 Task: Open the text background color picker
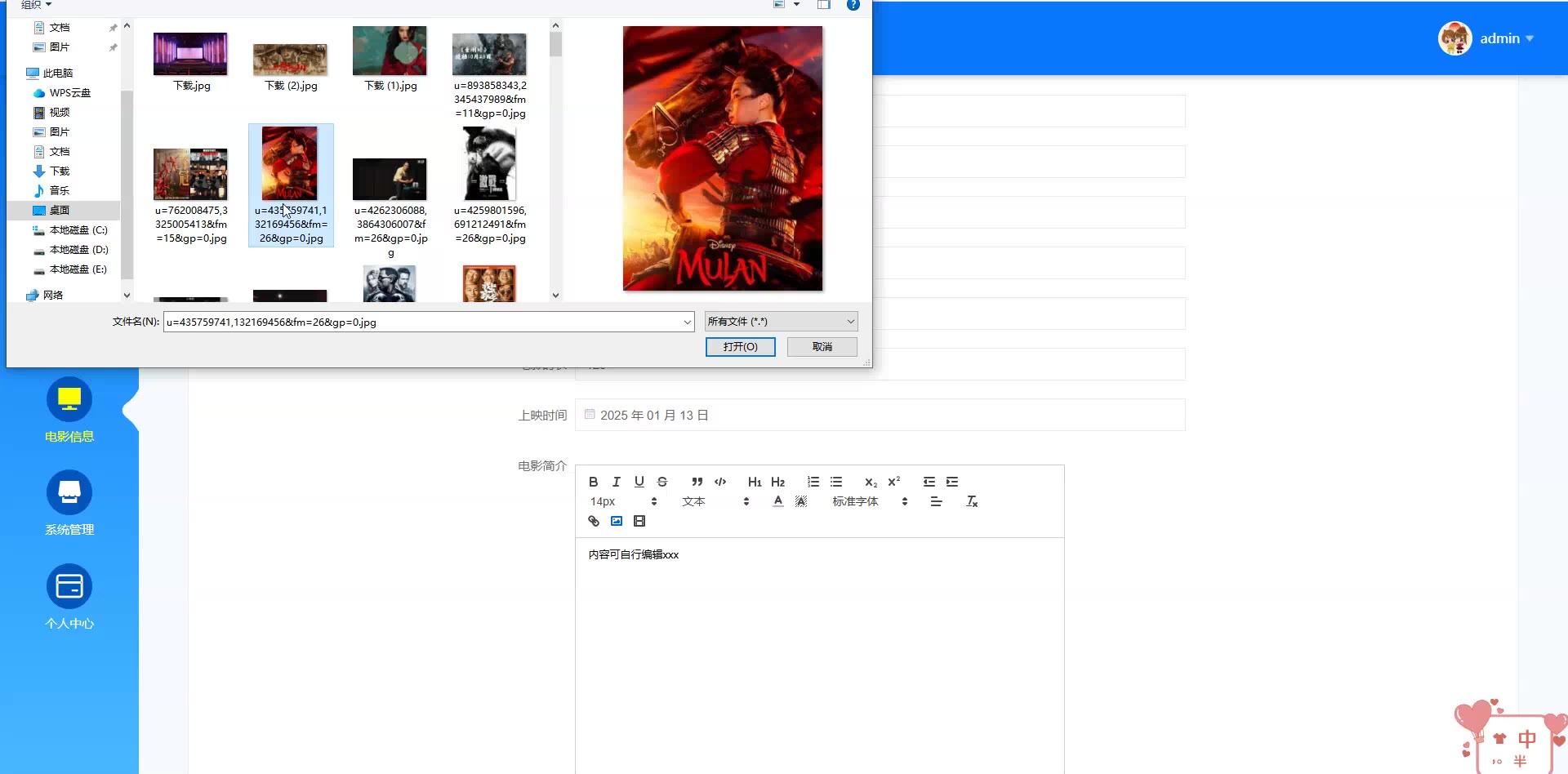[801, 501]
